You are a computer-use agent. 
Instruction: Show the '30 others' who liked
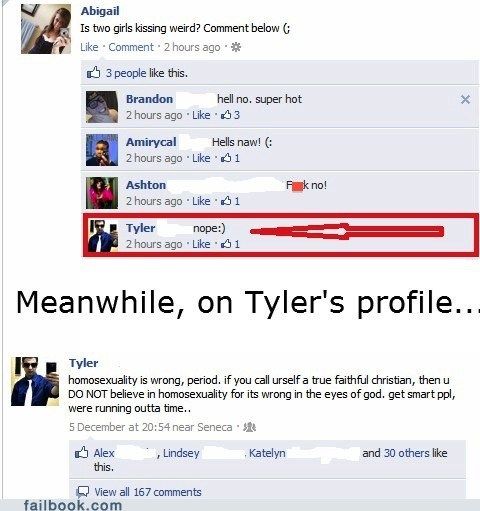[407, 453]
